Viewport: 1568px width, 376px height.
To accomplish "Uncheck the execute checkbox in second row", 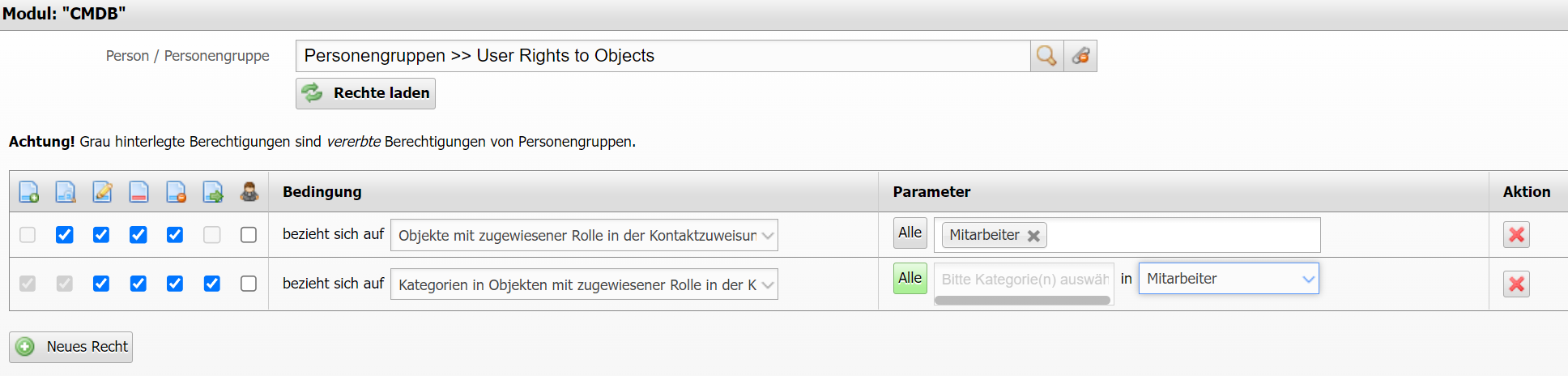I will coord(212,284).
